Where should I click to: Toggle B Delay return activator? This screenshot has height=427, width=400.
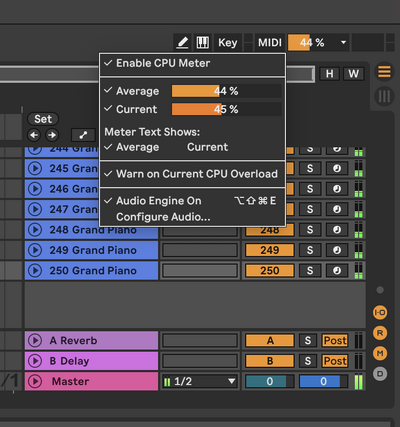[270, 361]
